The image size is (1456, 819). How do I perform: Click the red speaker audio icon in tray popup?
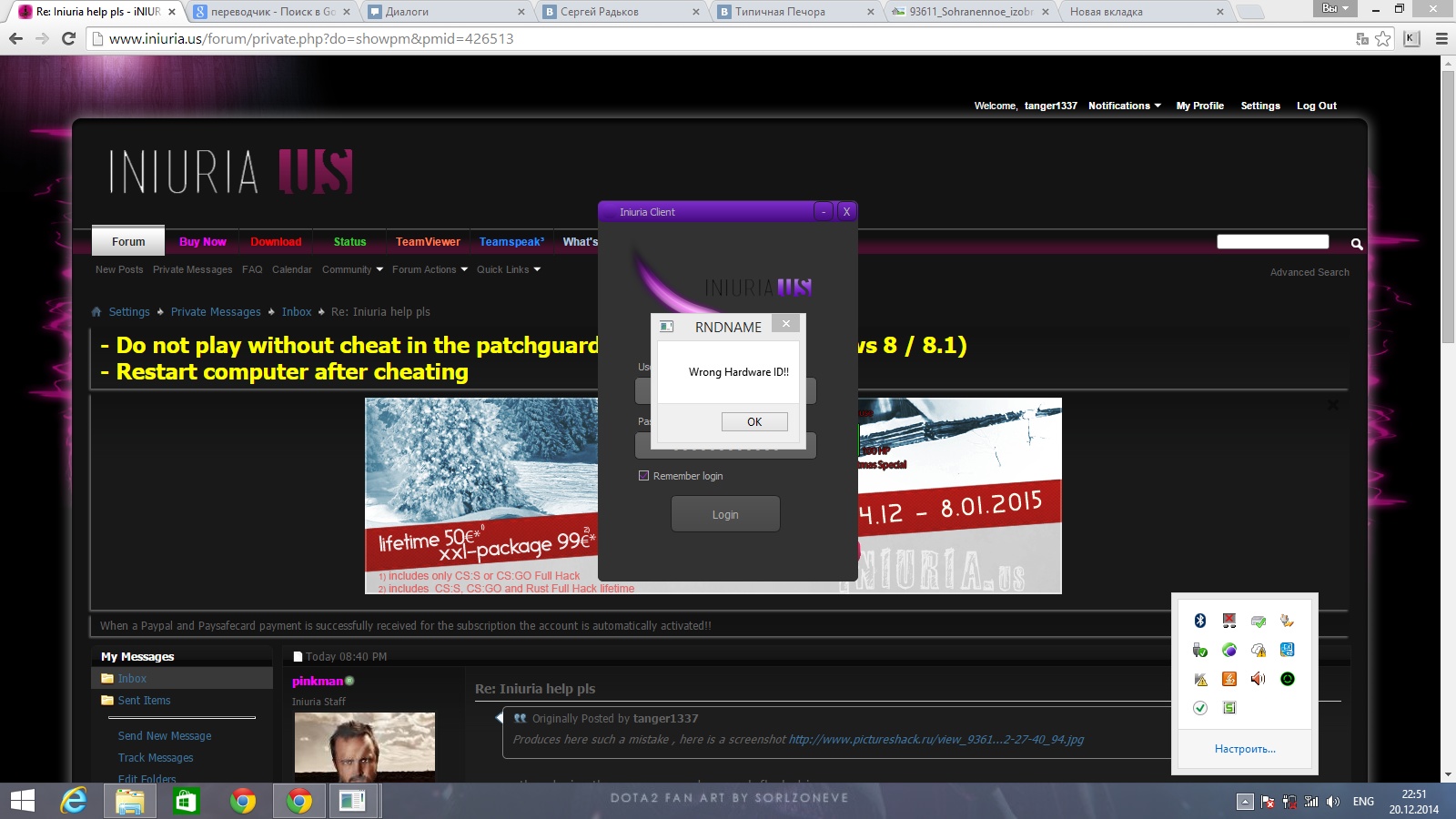point(1259,679)
